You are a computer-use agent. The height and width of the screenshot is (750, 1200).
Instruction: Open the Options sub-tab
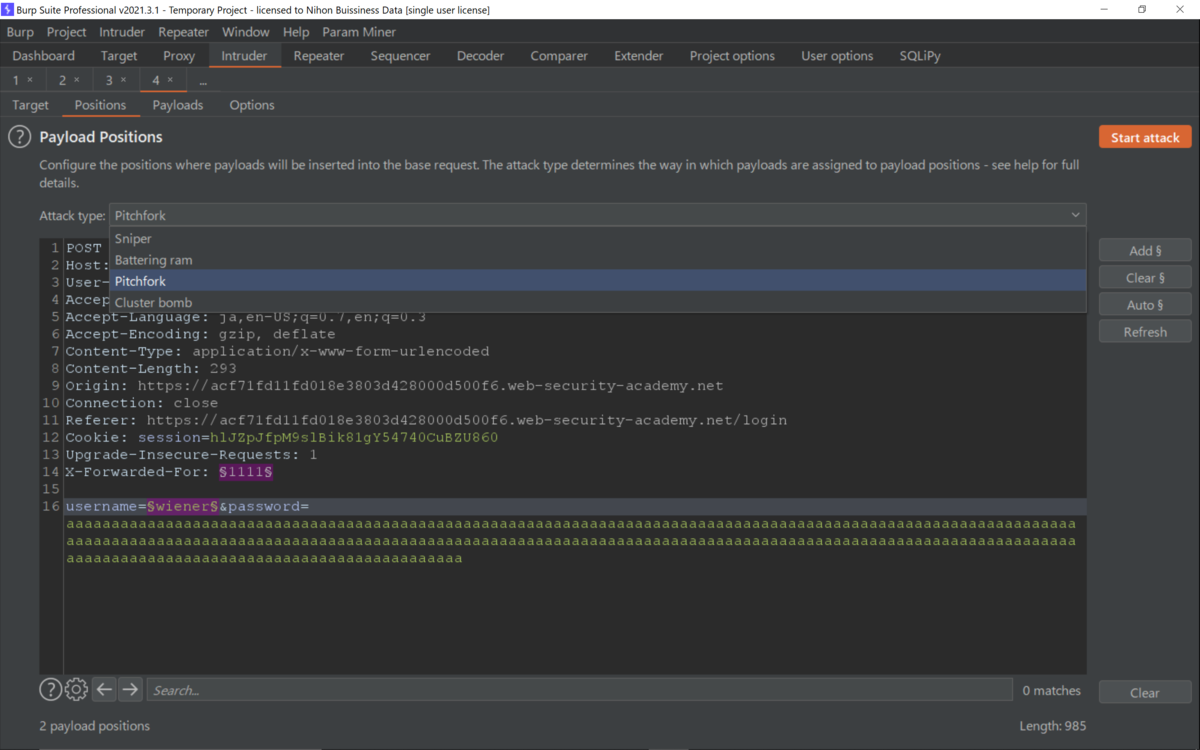point(252,105)
